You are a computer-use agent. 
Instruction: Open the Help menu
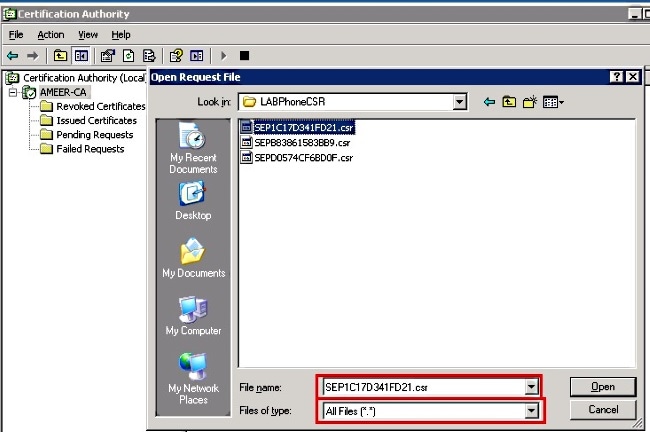(x=121, y=35)
